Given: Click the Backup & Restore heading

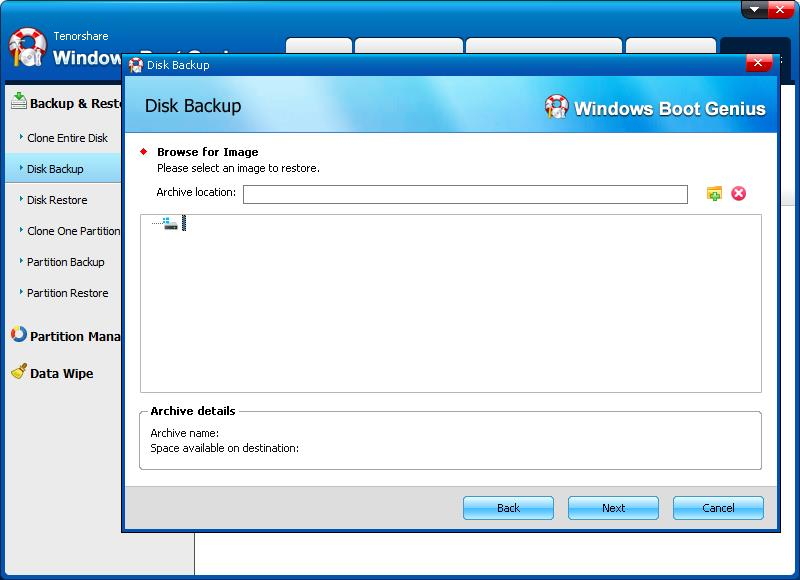Looking at the screenshot, I should point(75,104).
